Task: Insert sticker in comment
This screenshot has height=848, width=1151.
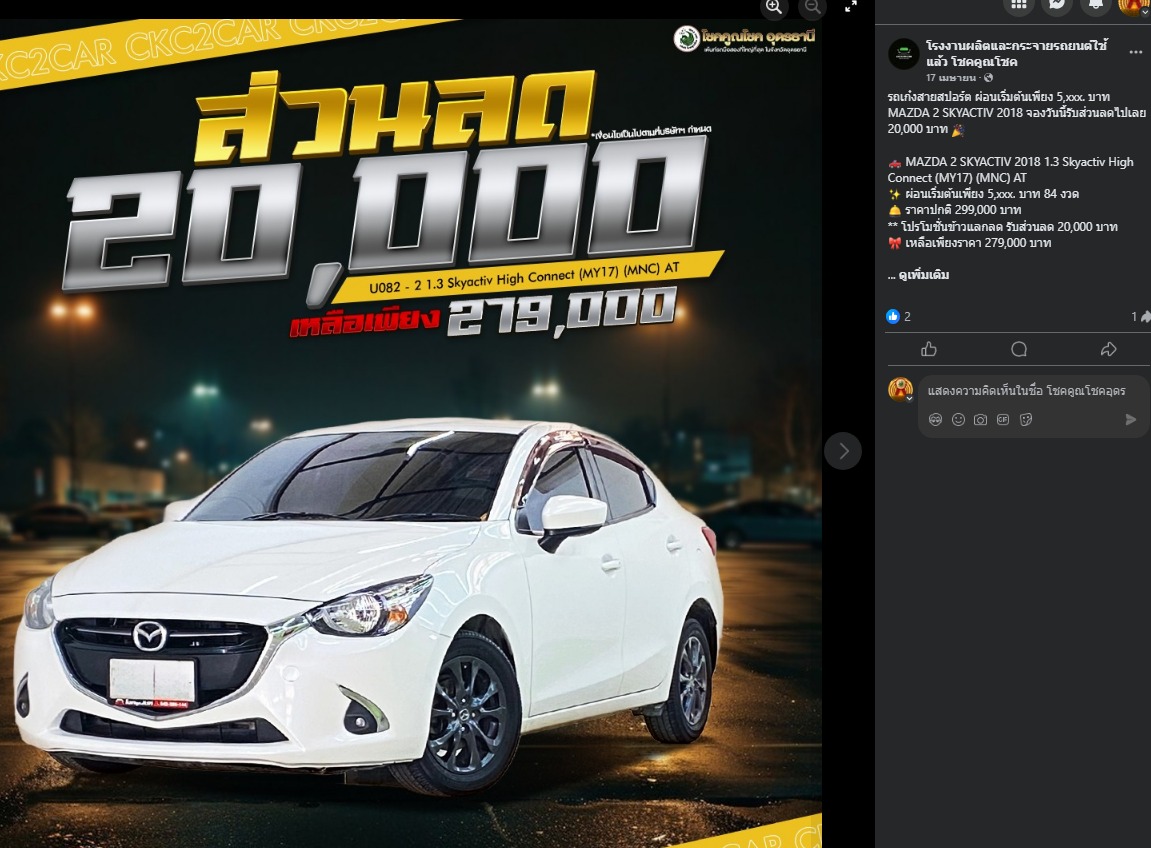Action: pos(1026,420)
